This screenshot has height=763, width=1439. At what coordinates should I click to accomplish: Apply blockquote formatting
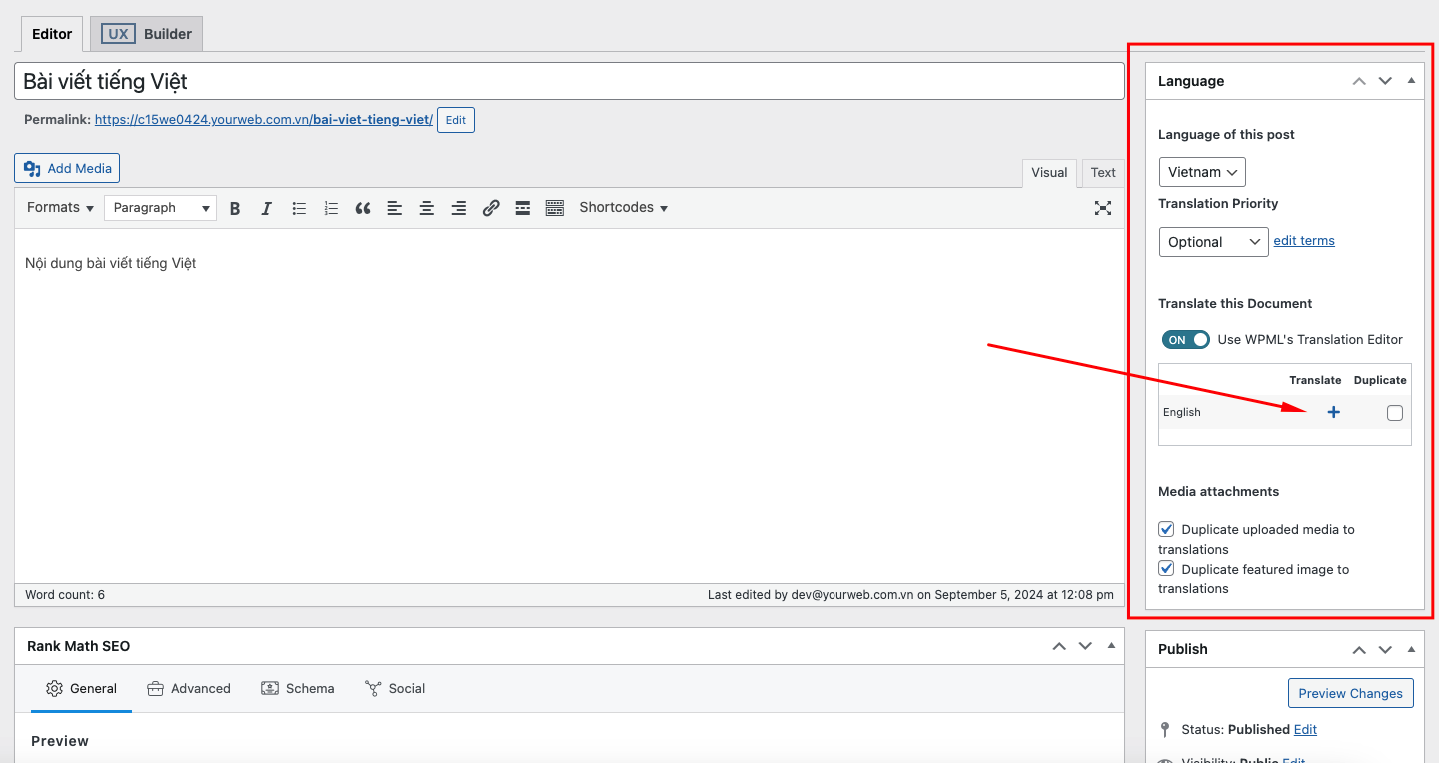pos(363,208)
